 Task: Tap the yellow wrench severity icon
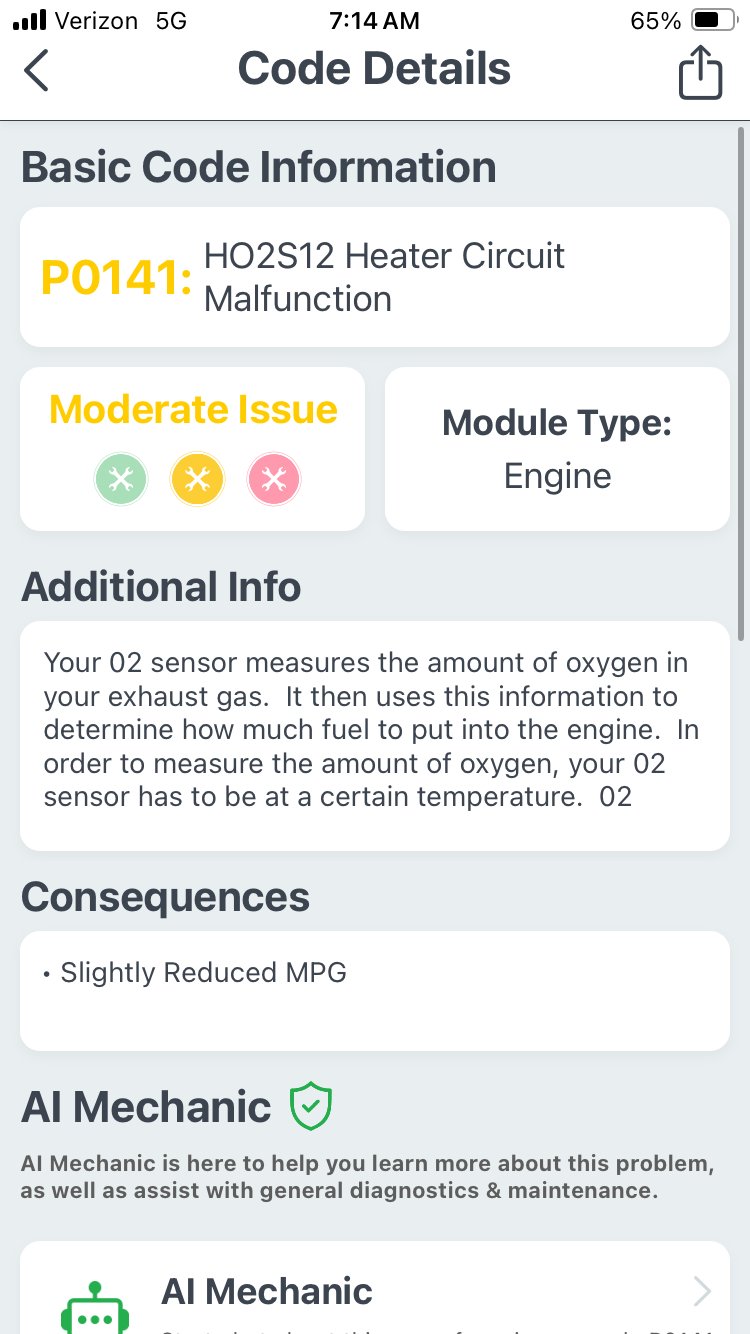[197, 480]
